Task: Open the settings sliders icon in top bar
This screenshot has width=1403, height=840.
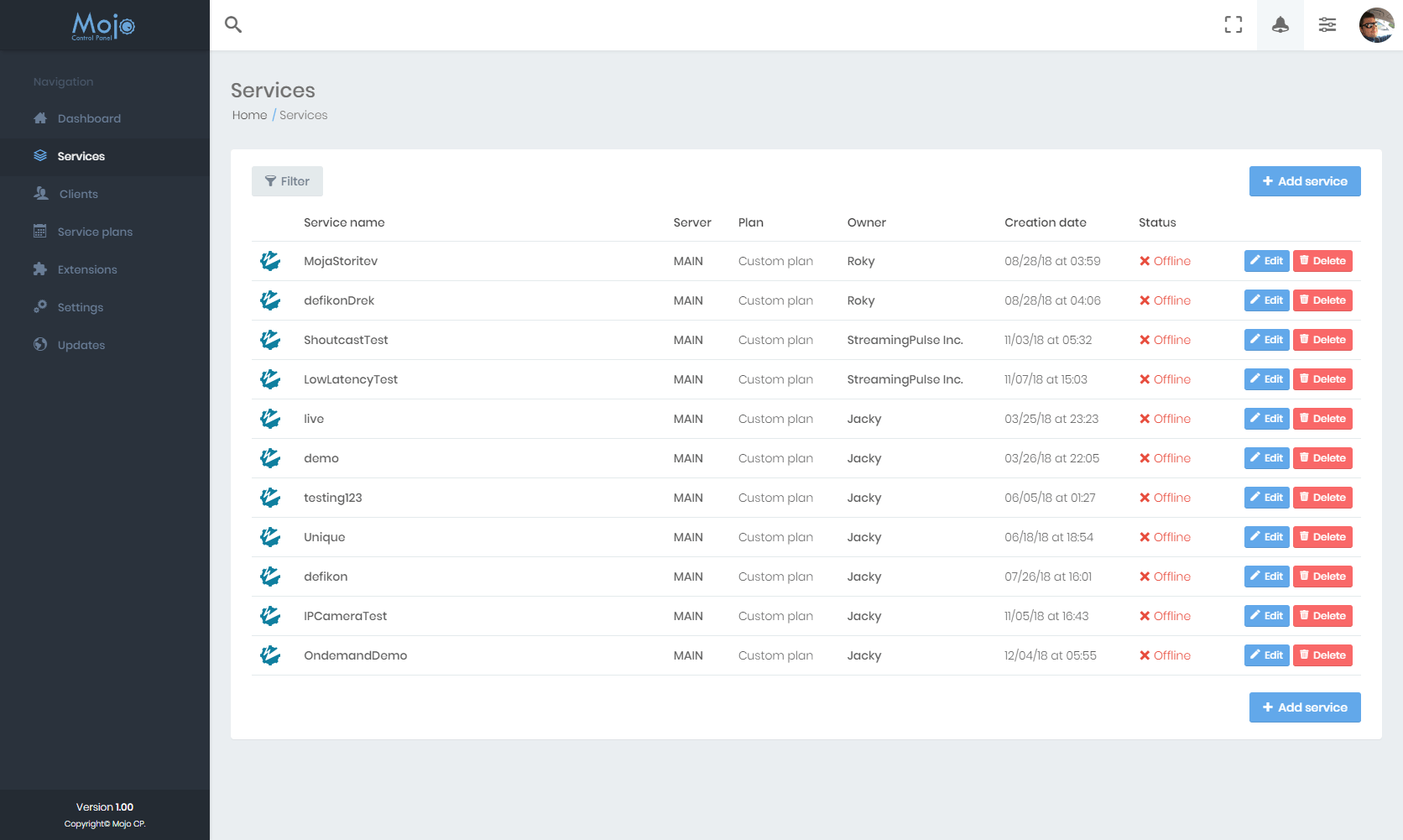Action: tap(1327, 24)
